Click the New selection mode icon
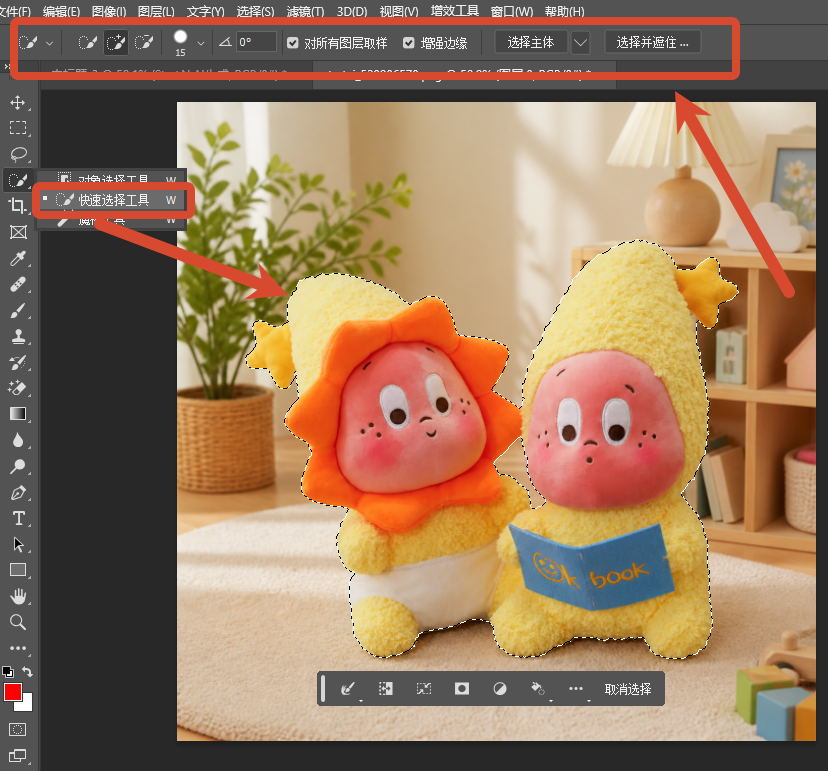The height and width of the screenshot is (771, 828). pyautogui.click(x=88, y=42)
